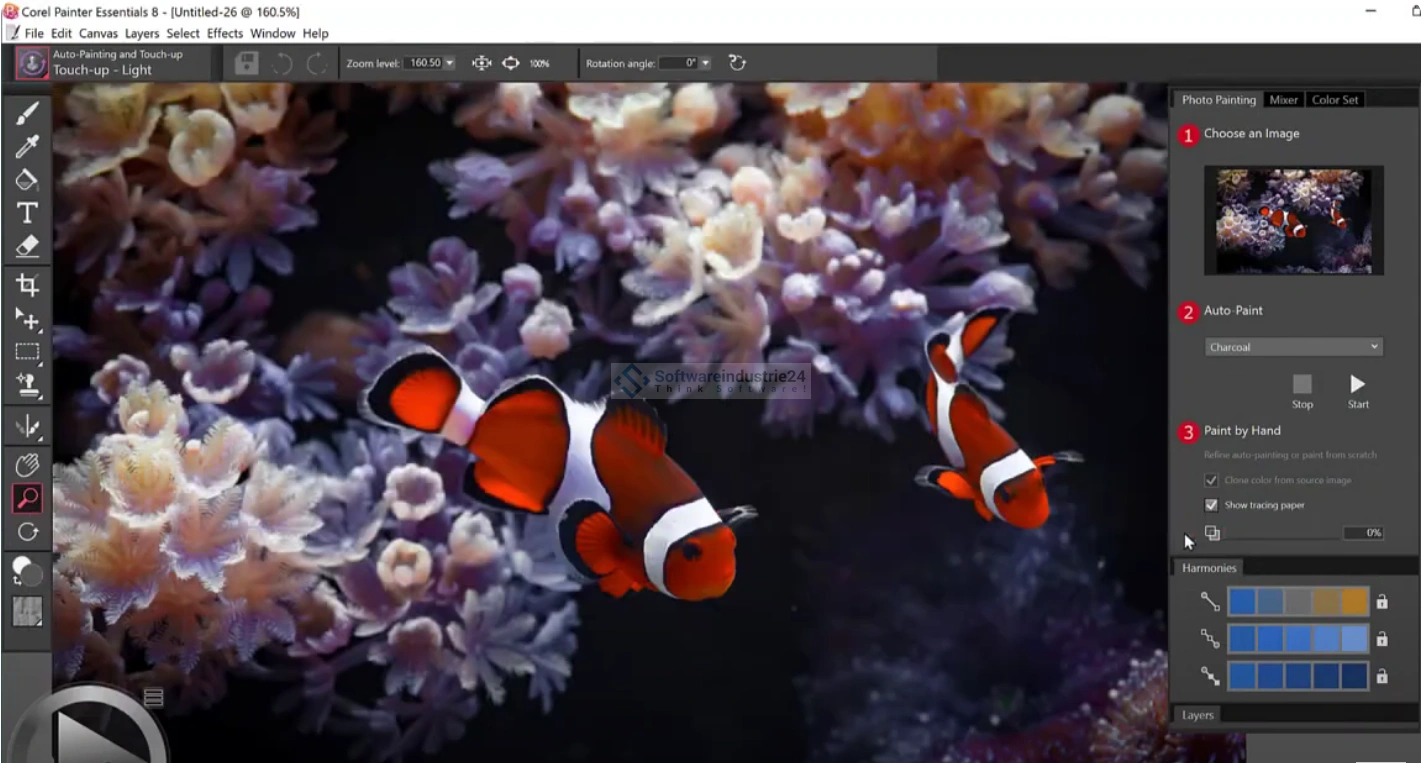The image size is (1422, 763).
Task: Toggle lock on first harmony row
Action: pyautogui.click(x=1381, y=602)
